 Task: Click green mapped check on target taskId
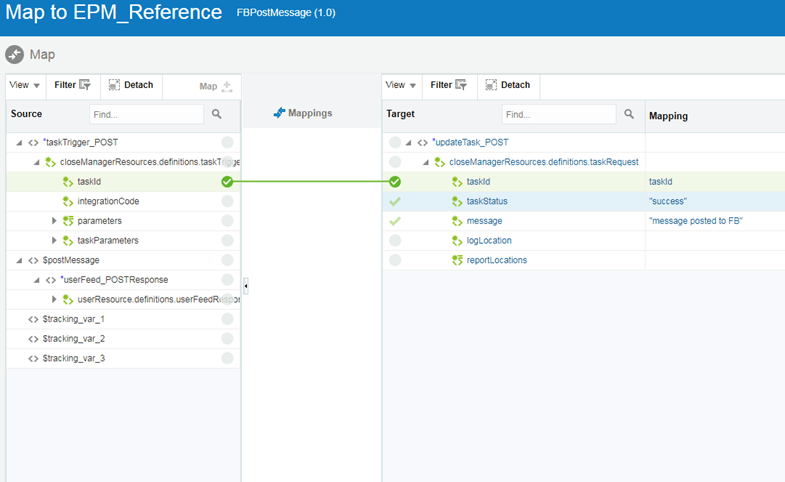395,182
